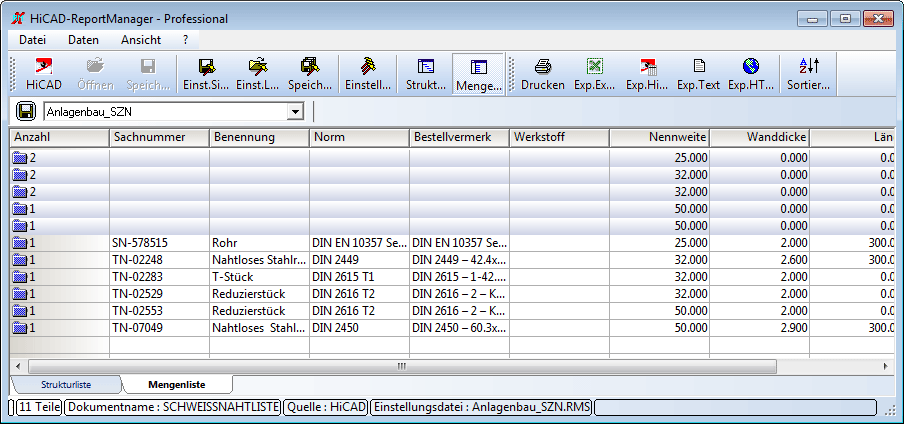The image size is (904, 424).
Task: Click the Einst.L... load settings icon
Action: [258, 66]
